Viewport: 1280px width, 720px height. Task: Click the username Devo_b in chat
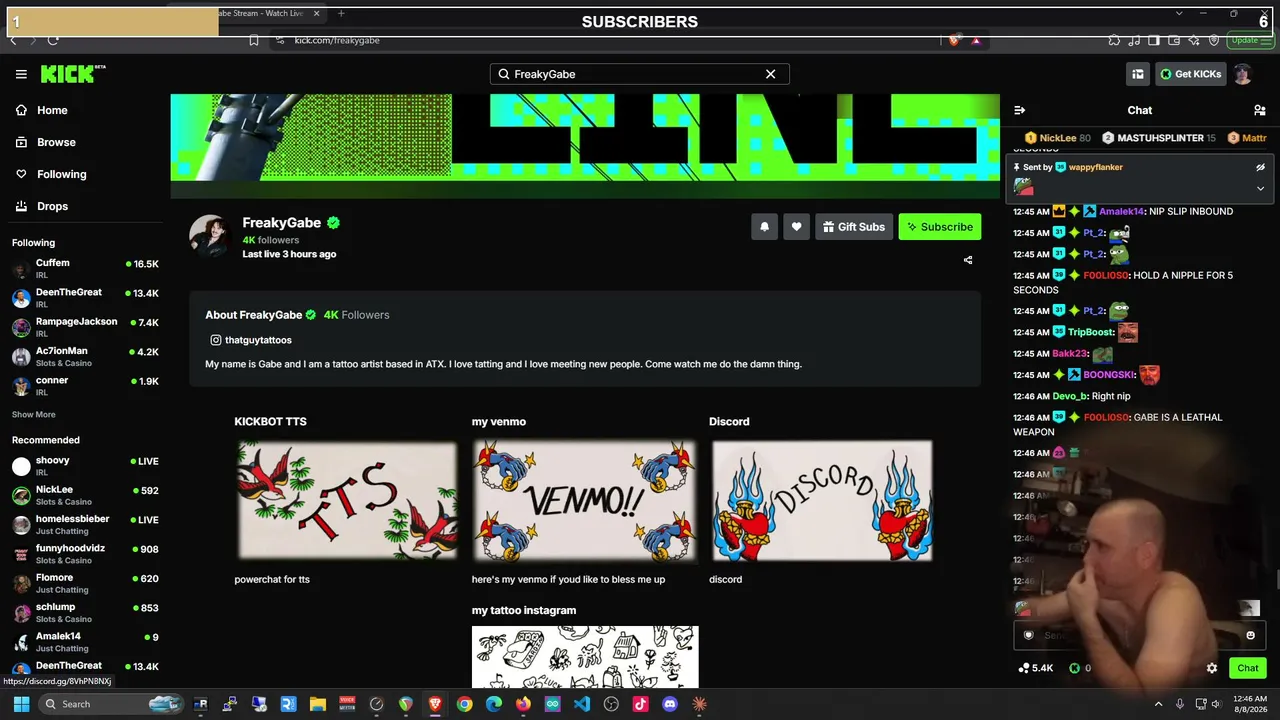[x=1069, y=396]
